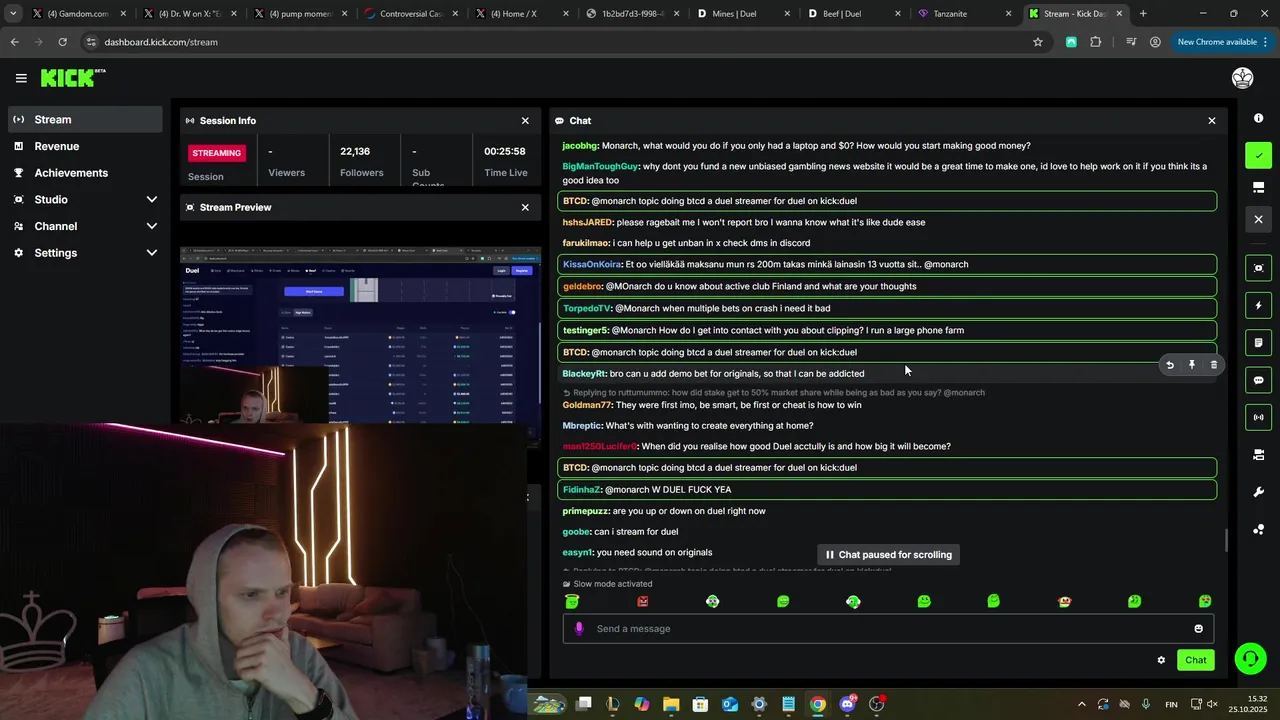
Task: Open Discord from the taskbar
Action: pyautogui.click(x=848, y=704)
